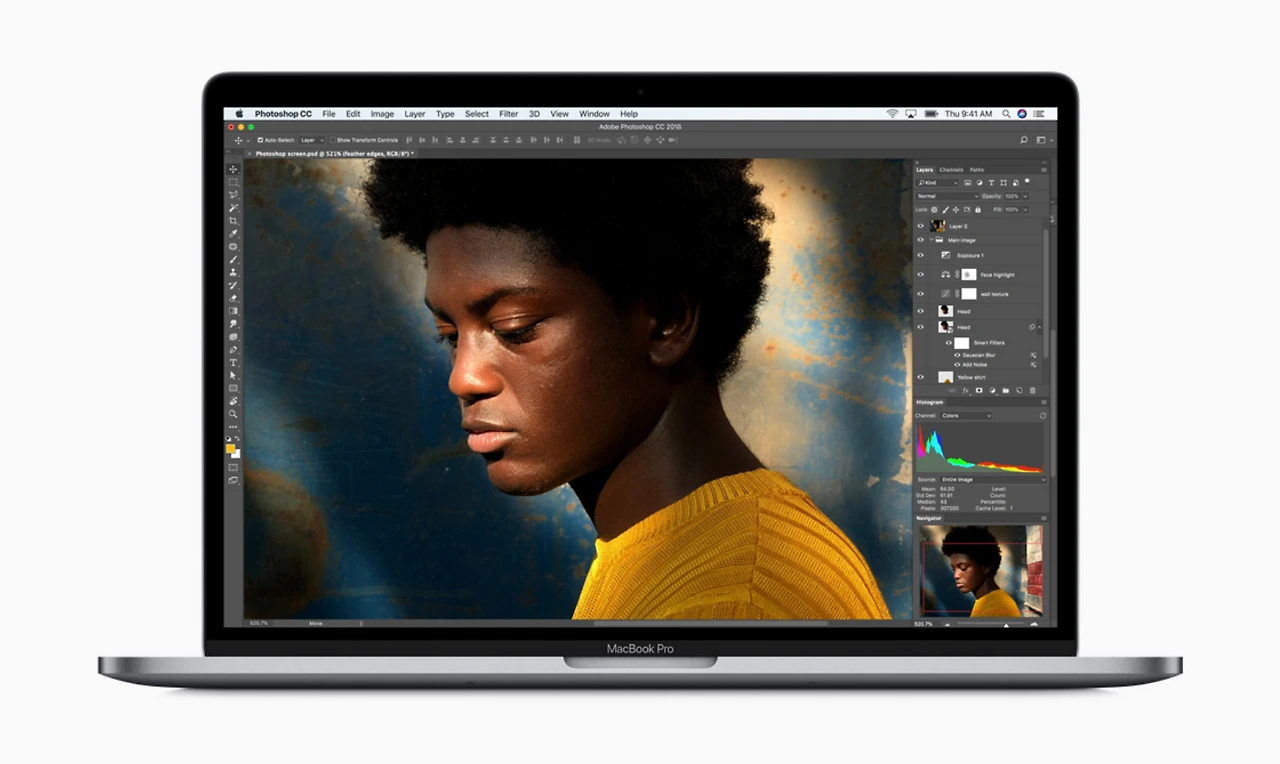This screenshot has width=1280, height=764.
Task: Hide the Yellow shirt layer
Action: point(921,377)
